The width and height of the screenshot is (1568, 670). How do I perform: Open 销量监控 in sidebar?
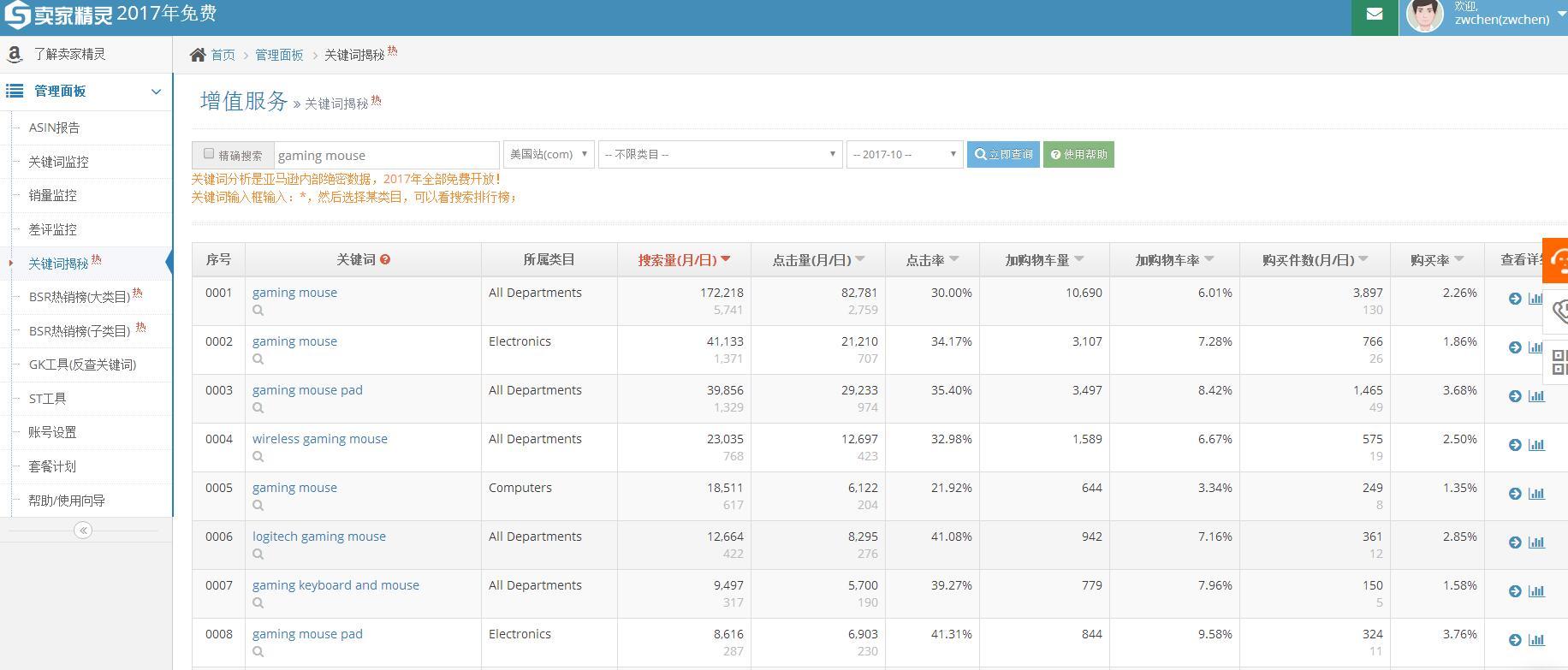[x=52, y=195]
